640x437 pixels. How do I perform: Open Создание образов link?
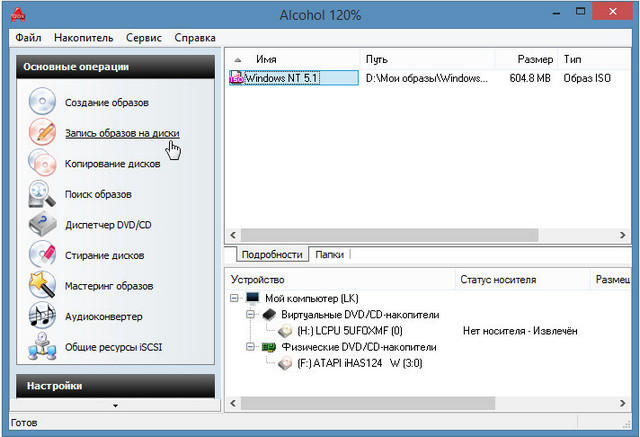pyautogui.click(x=107, y=102)
